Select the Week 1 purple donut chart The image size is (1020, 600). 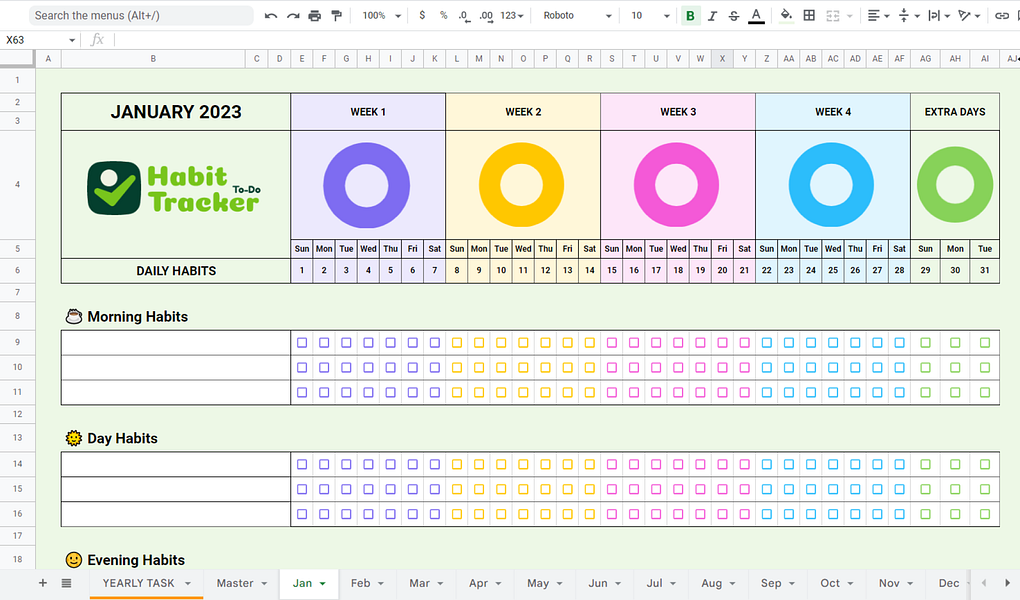click(367, 185)
